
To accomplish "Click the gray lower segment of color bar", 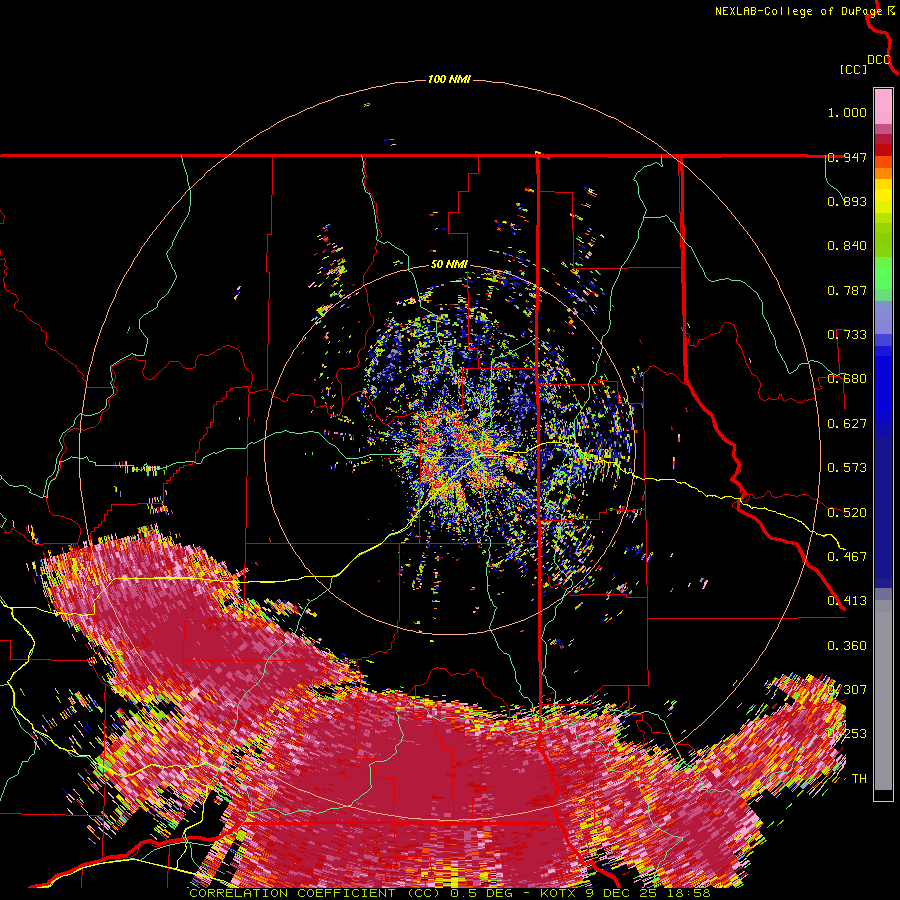I will [x=883, y=695].
